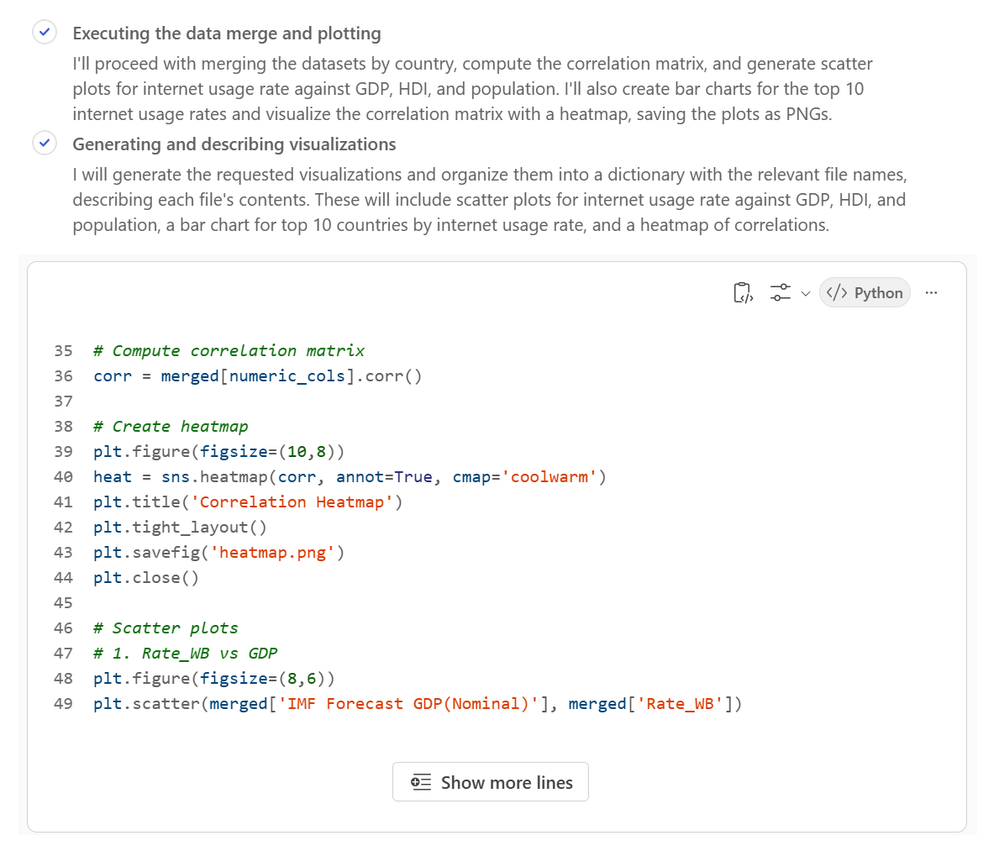Click the '# Create heatmap' comment line
The image size is (999, 861).
pos(170,426)
